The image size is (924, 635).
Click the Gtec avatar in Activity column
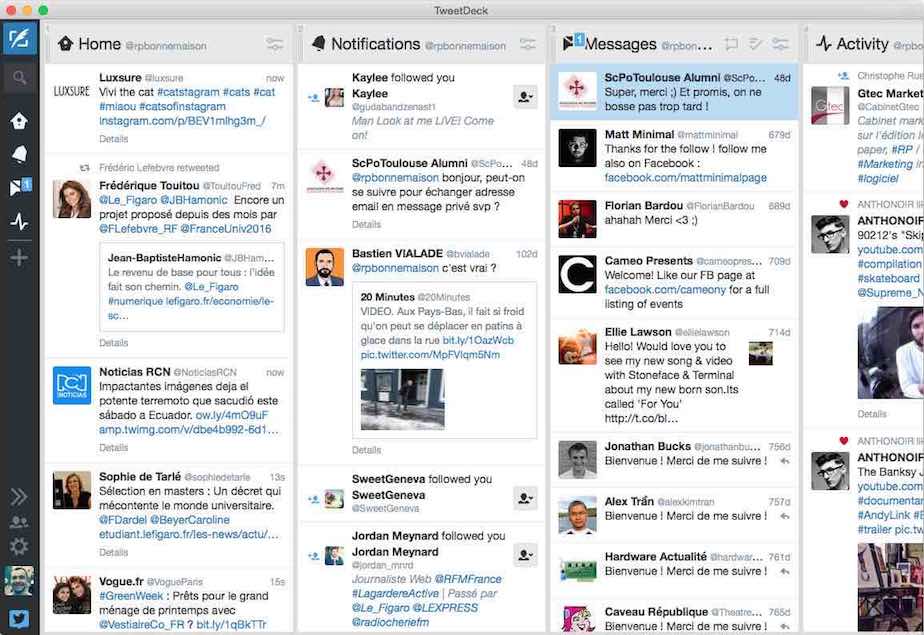tap(830, 106)
